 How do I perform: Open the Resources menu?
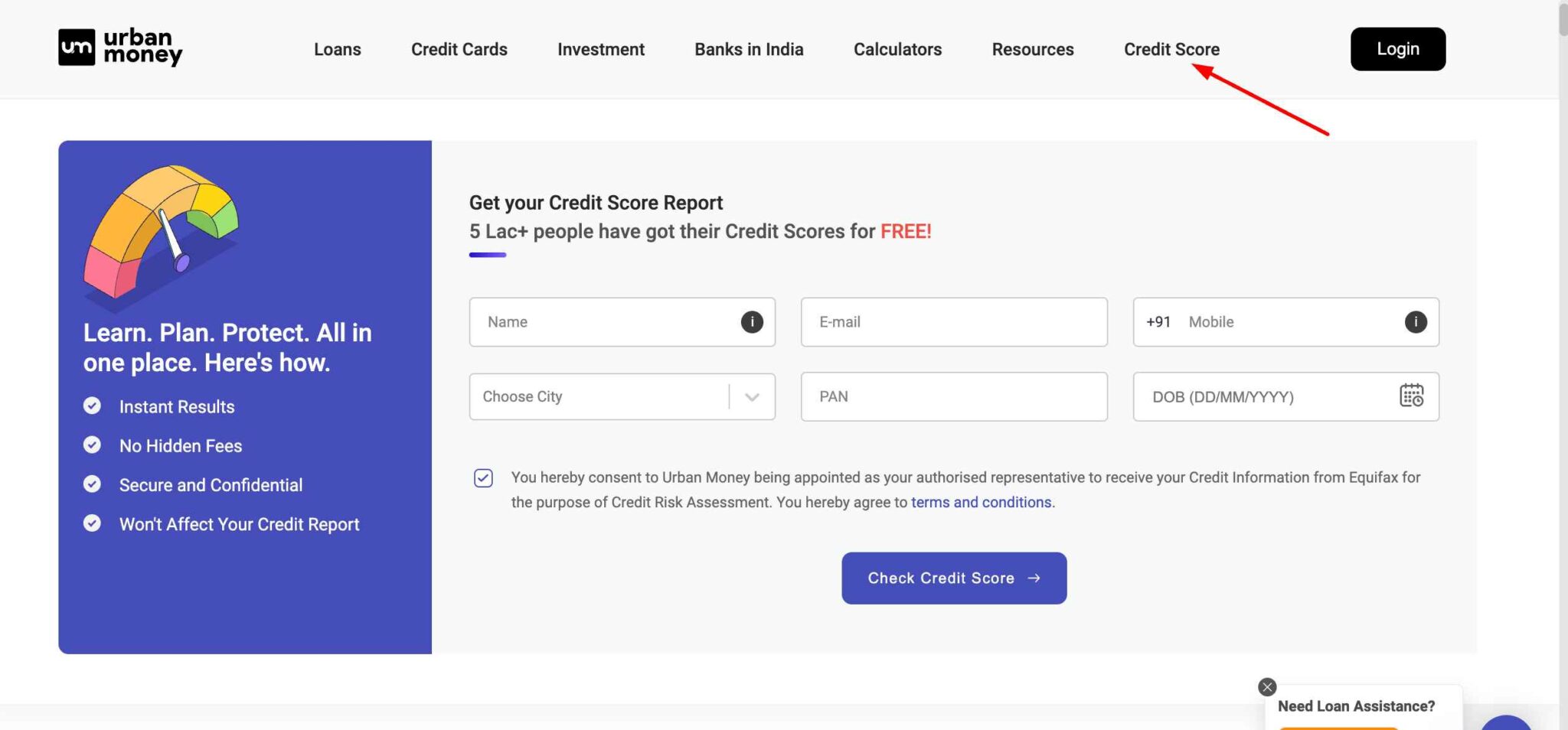point(1033,49)
